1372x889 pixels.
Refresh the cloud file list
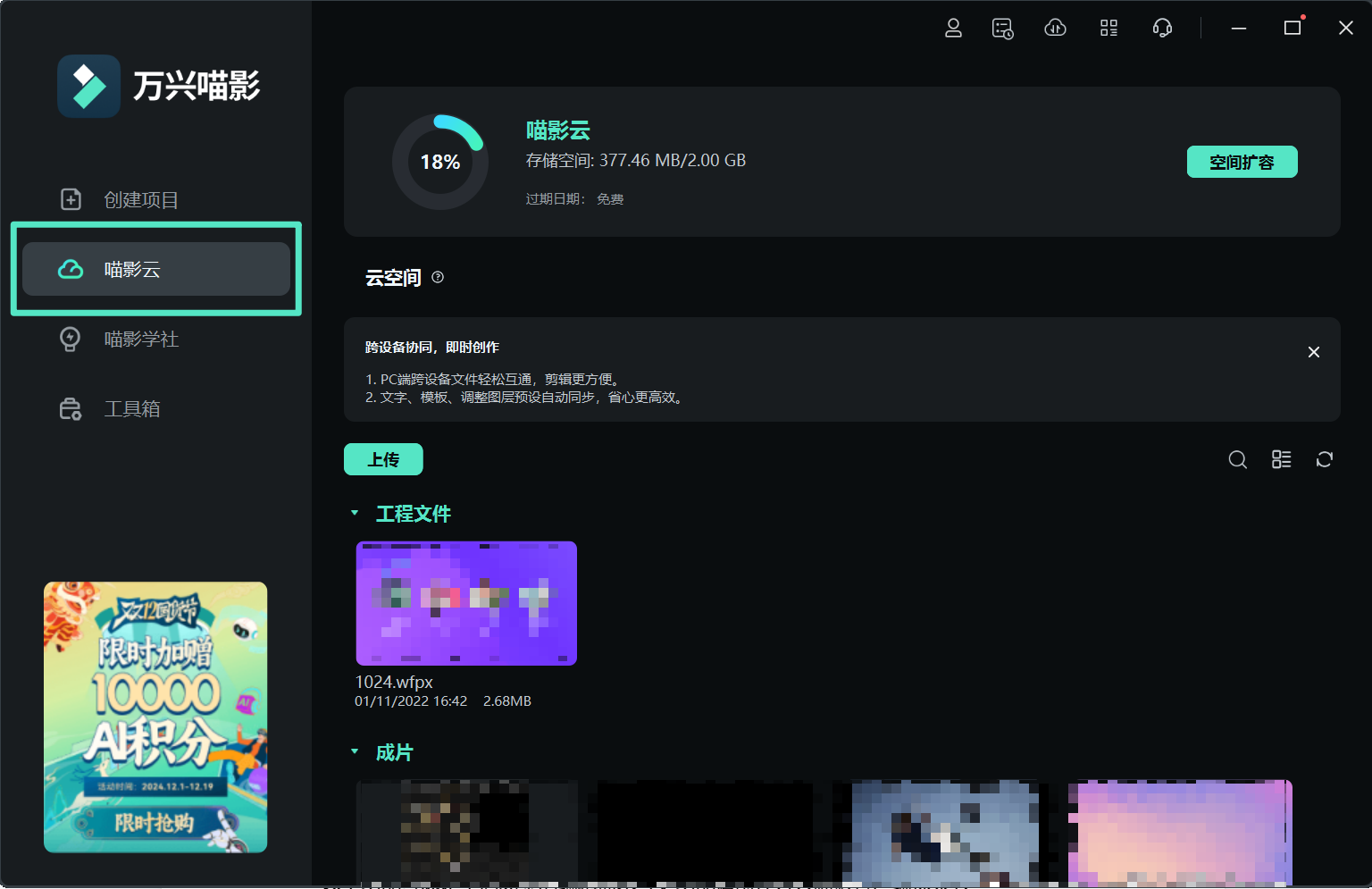coord(1324,459)
